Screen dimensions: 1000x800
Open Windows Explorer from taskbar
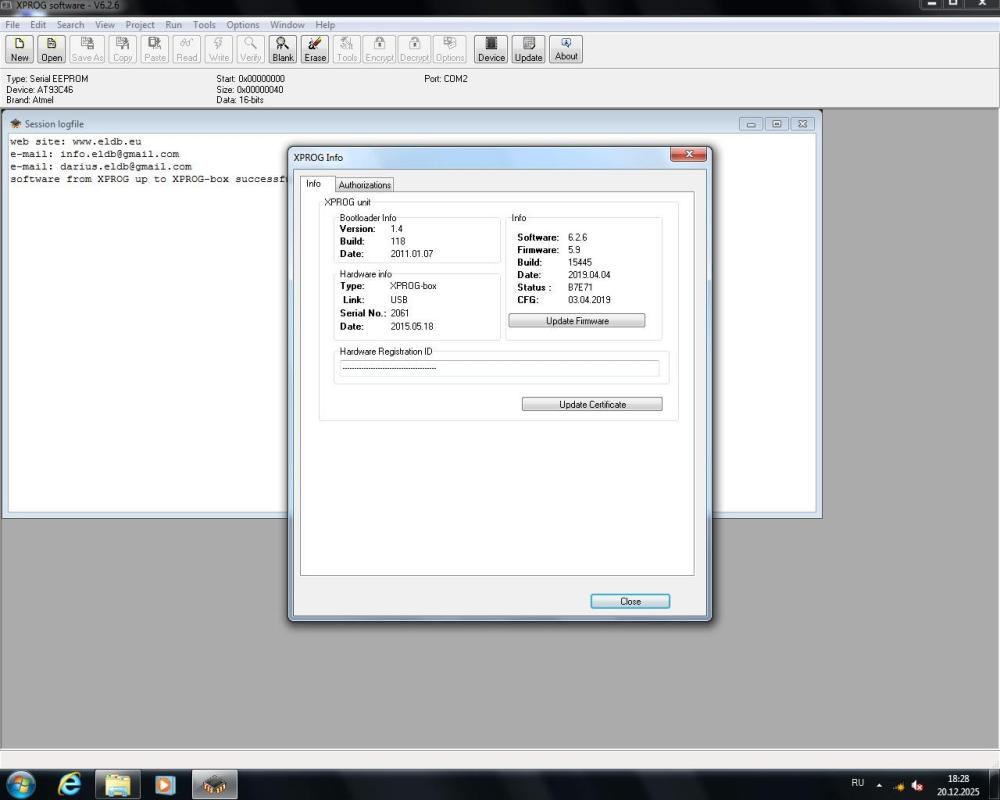click(x=117, y=784)
